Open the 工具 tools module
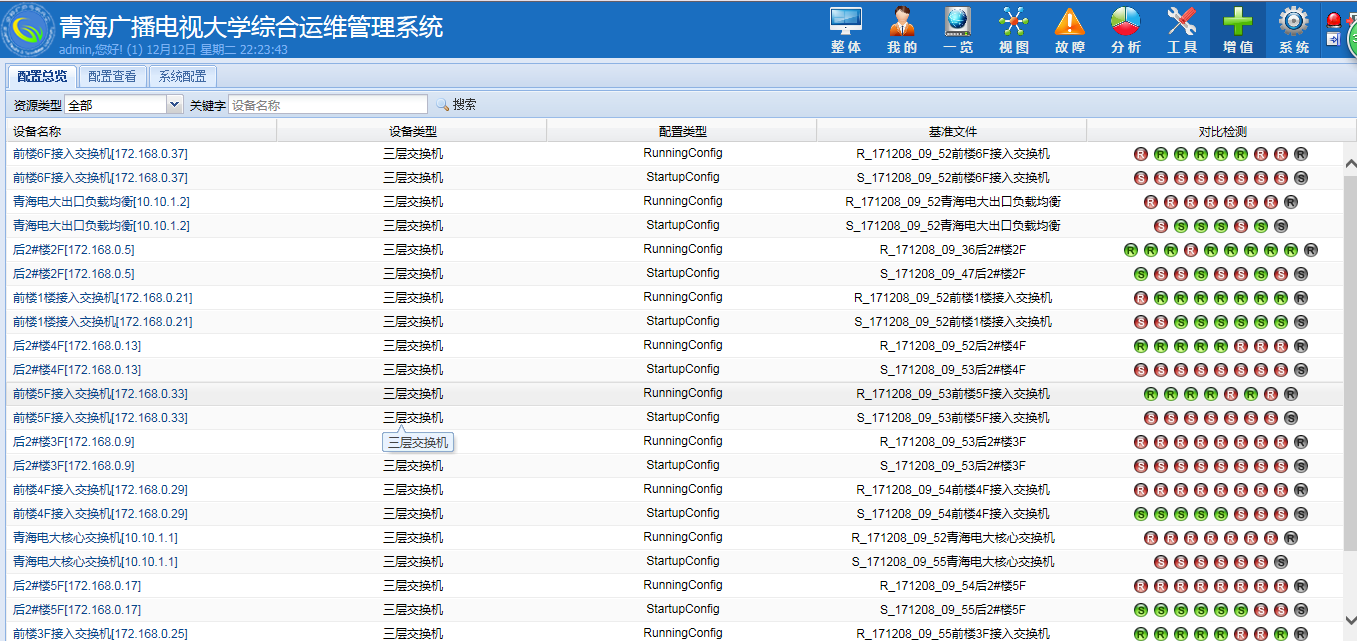 (x=1182, y=30)
